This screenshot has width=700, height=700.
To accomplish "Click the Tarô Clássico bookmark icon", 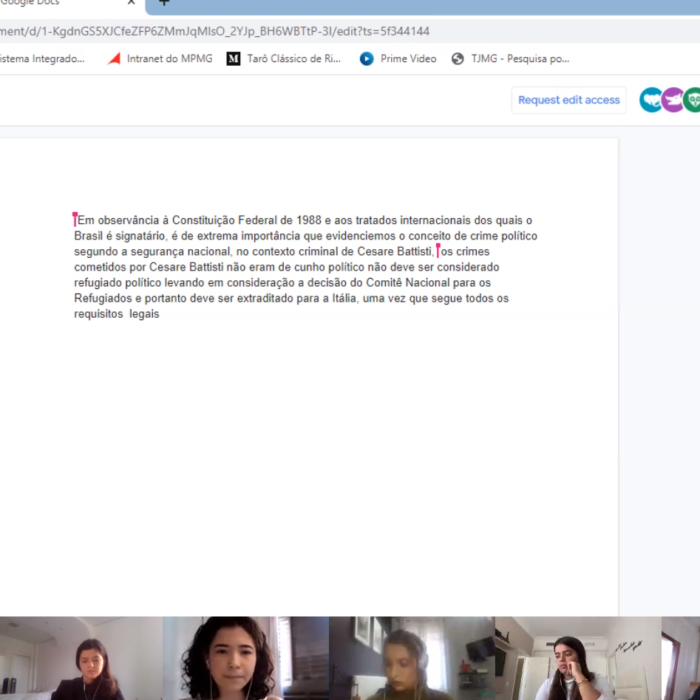I will (x=233, y=59).
